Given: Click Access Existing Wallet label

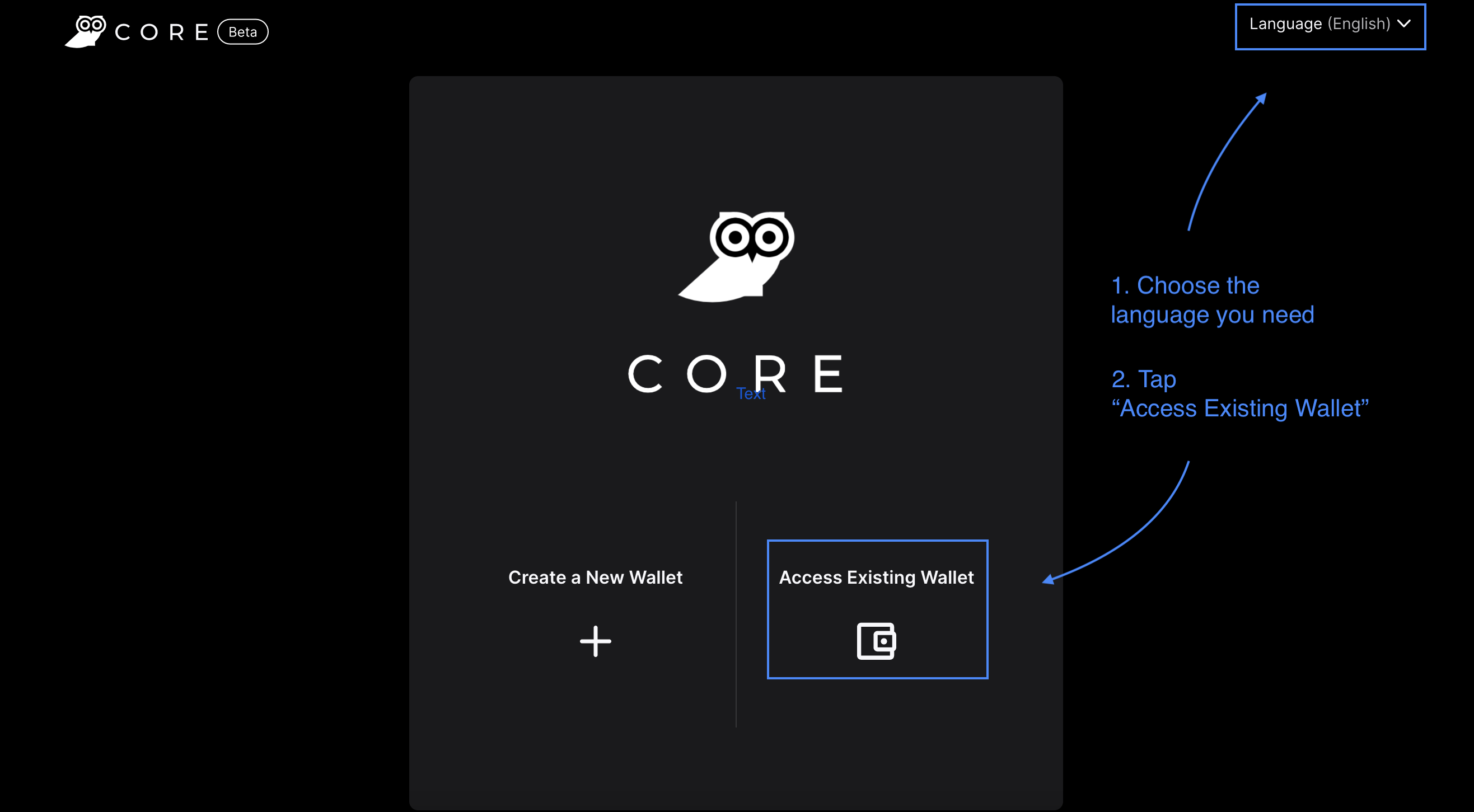Looking at the screenshot, I should [876, 577].
